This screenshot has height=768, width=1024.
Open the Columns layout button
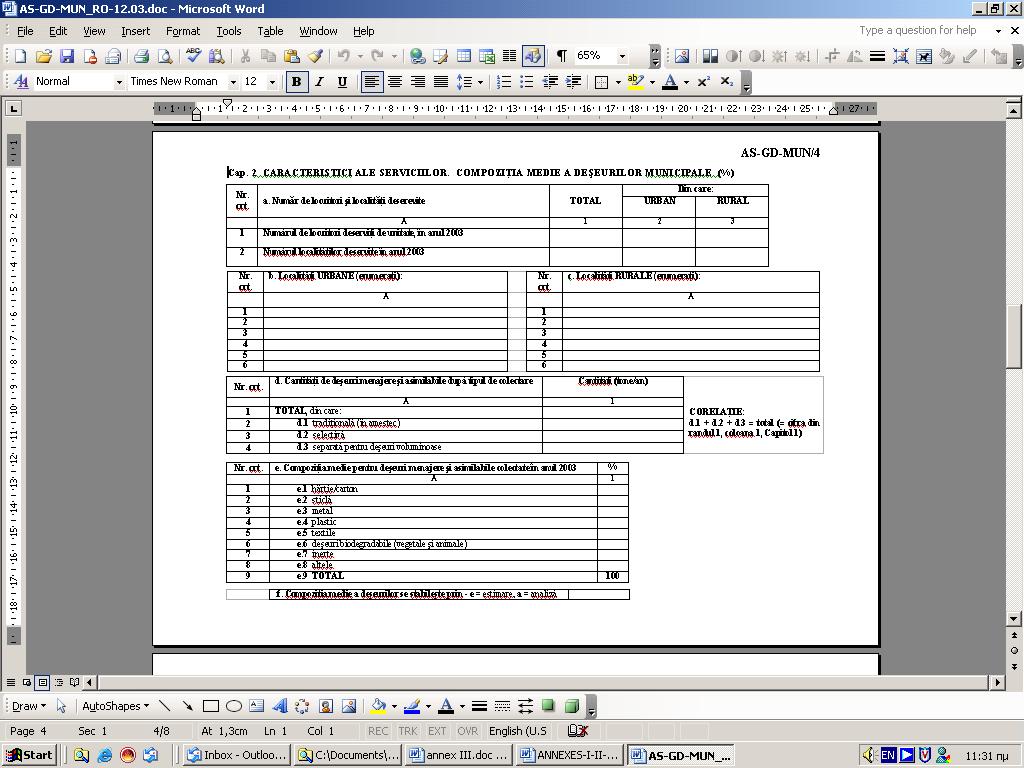click(x=509, y=56)
